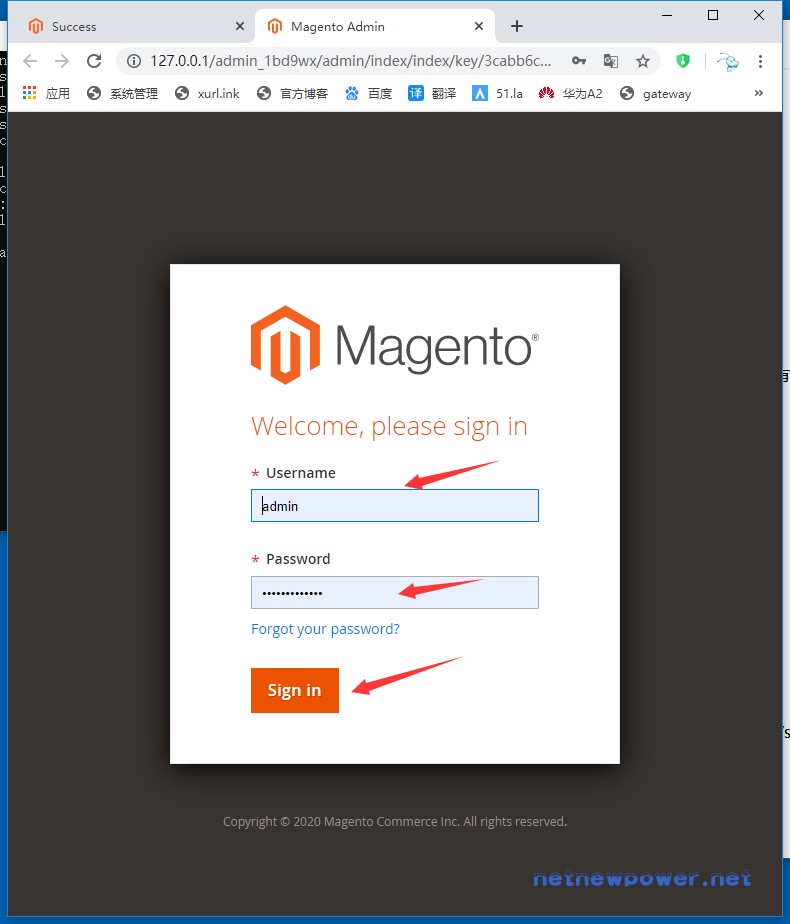Close the browser window
Viewport: 790px width, 924px height.
759,15
